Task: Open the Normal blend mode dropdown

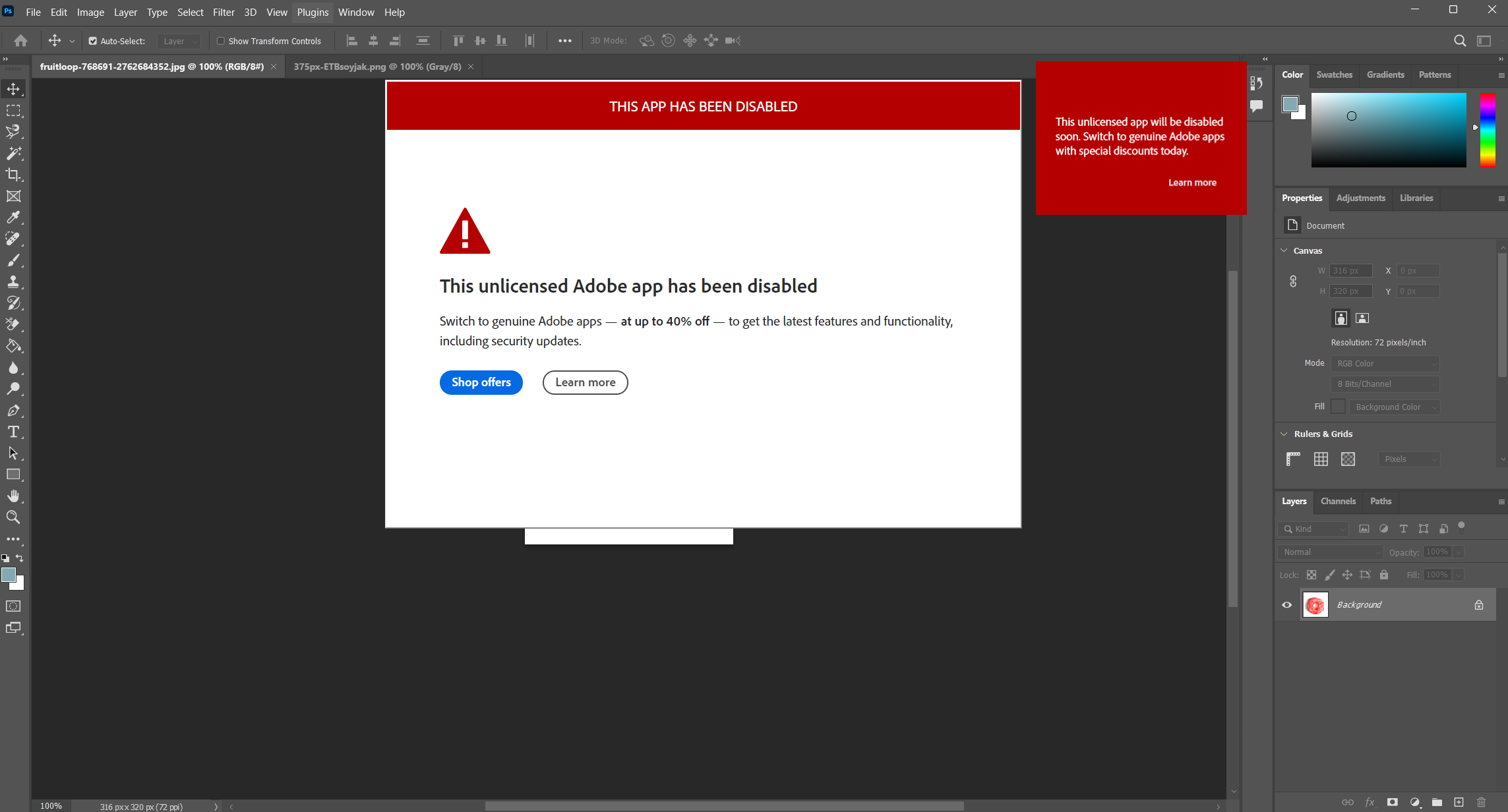Action: [x=1330, y=552]
